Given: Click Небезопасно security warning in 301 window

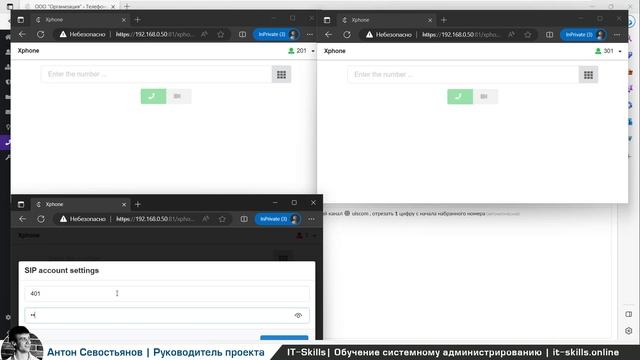Looking at the screenshot, I should 389,35.
